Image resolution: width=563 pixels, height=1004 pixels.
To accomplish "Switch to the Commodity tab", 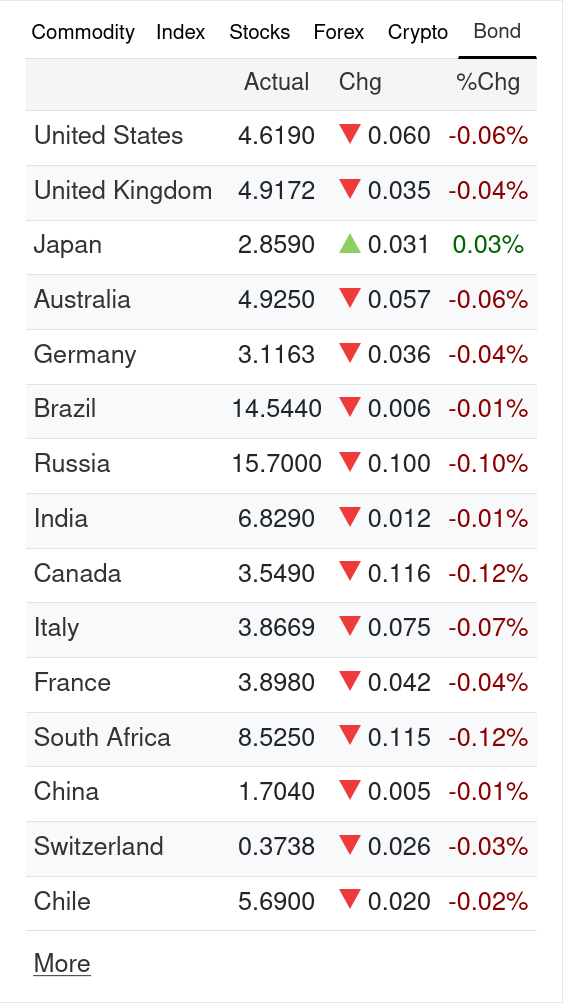I will tap(83, 32).
